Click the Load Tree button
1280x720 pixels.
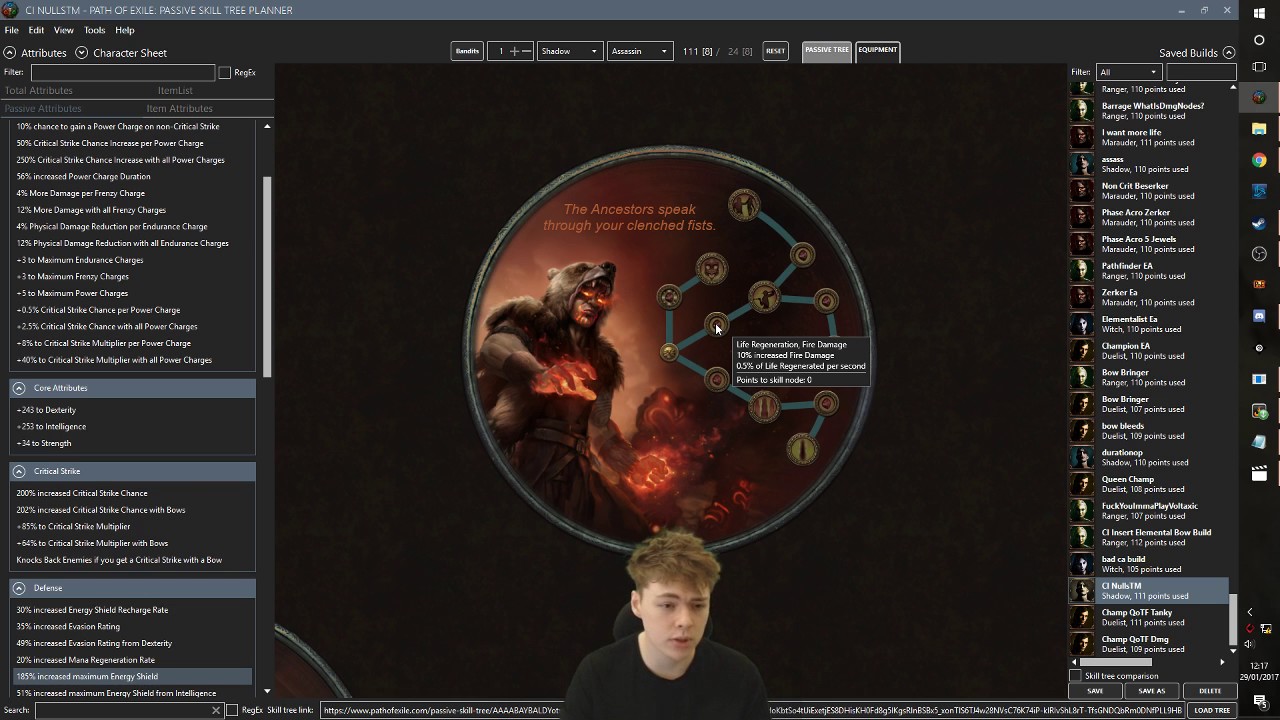pos(1212,710)
